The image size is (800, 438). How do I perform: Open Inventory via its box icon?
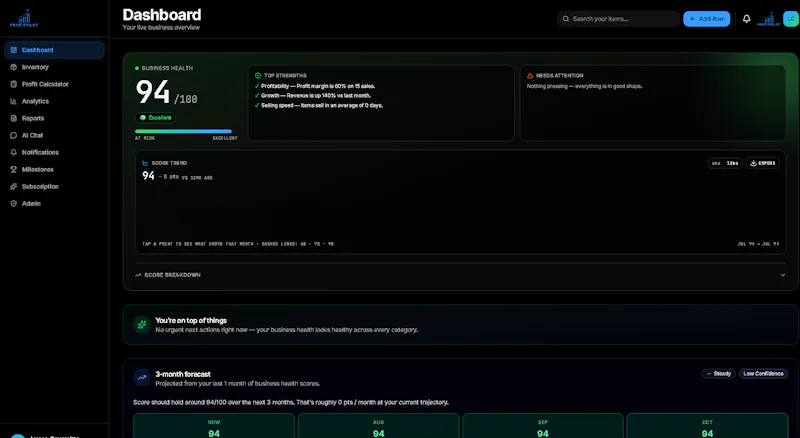(14, 67)
